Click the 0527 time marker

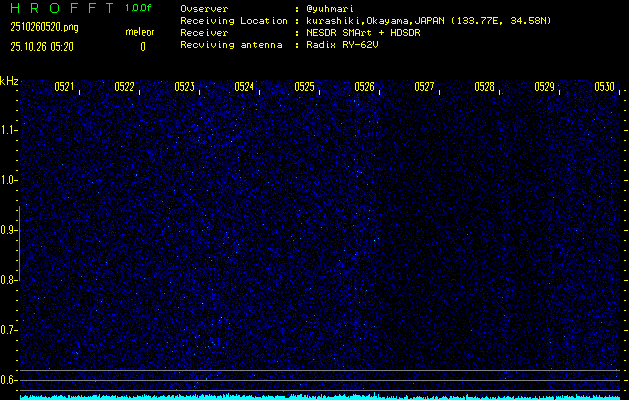424,87
